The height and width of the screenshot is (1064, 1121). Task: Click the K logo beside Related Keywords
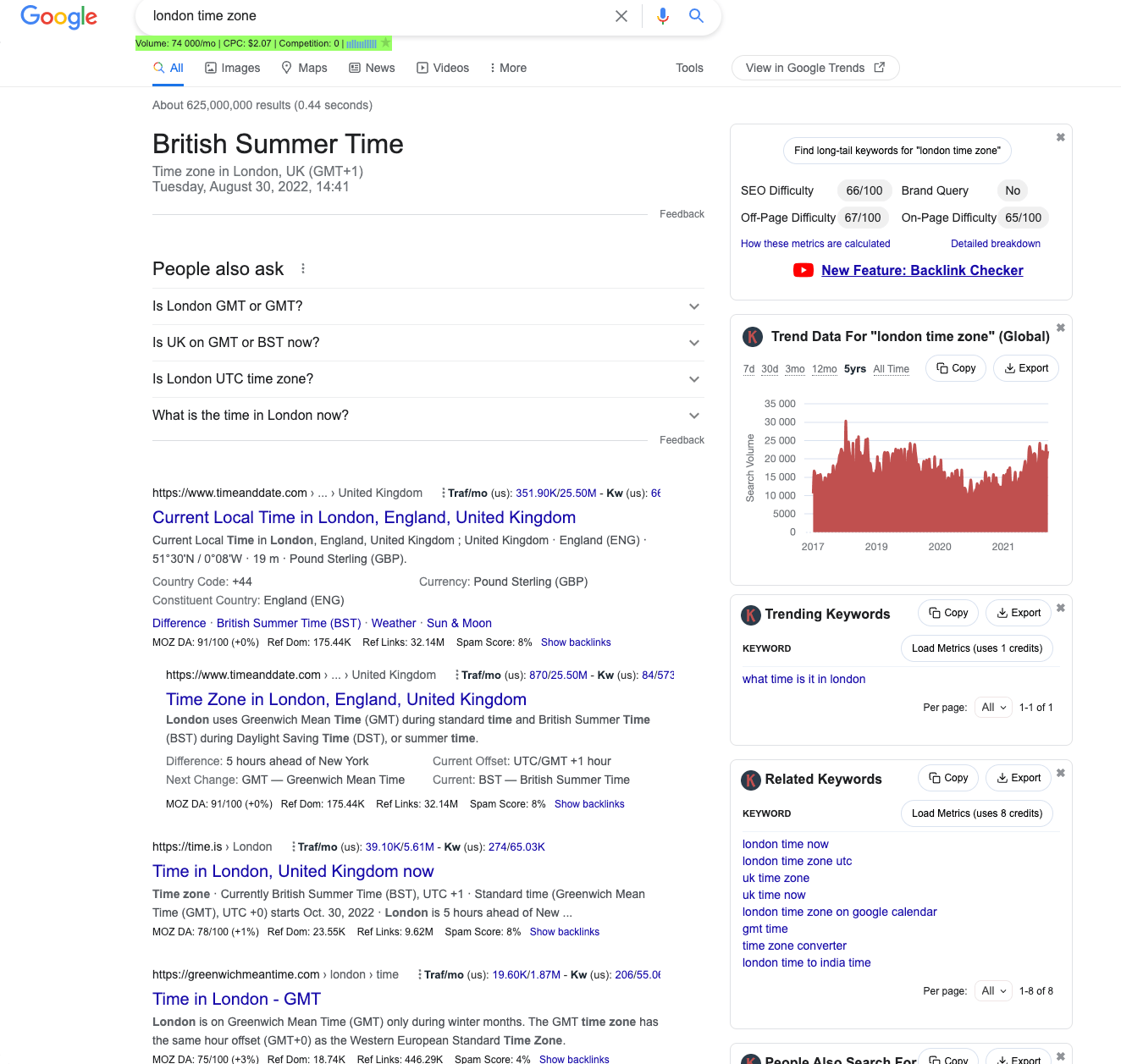(x=751, y=780)
